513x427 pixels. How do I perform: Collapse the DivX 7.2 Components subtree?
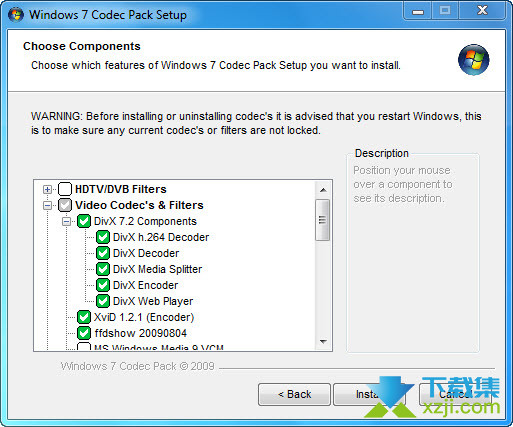point(66,221)
